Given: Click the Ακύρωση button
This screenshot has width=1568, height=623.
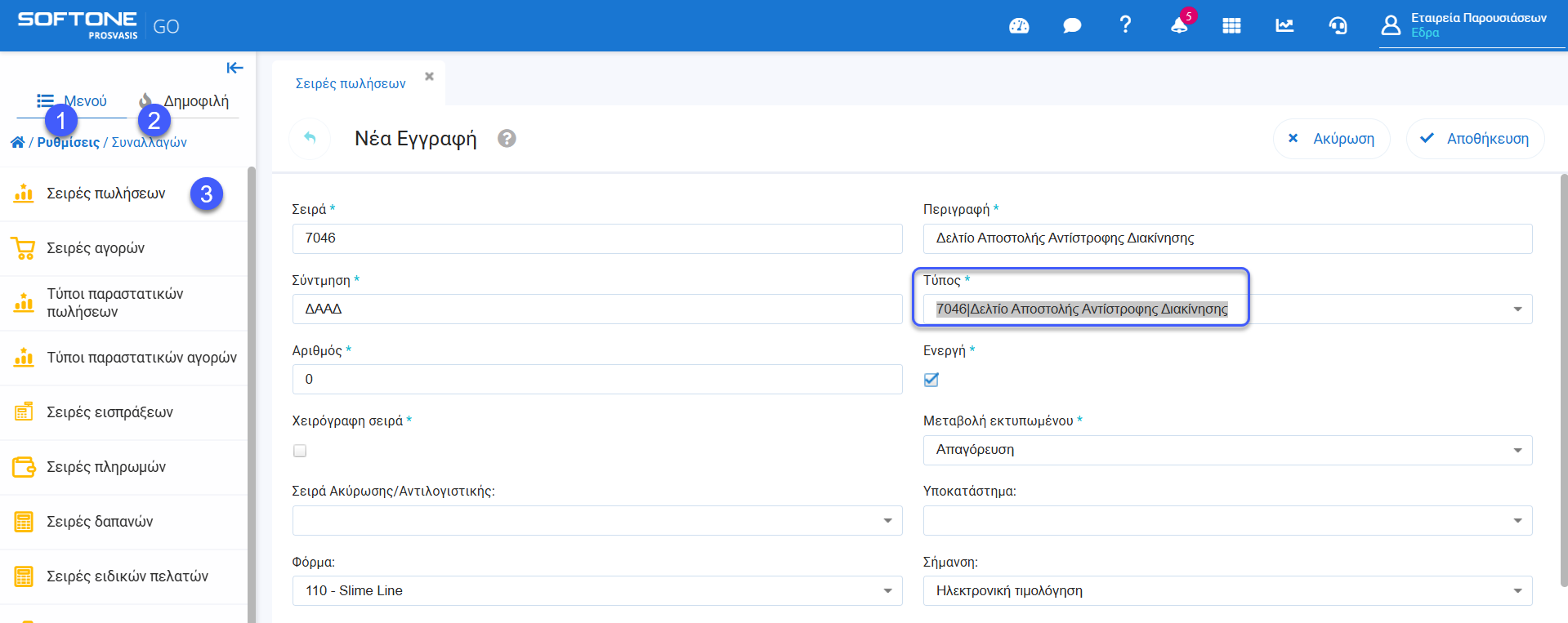Looking at the screenshot, I should tap(1331, 139).
